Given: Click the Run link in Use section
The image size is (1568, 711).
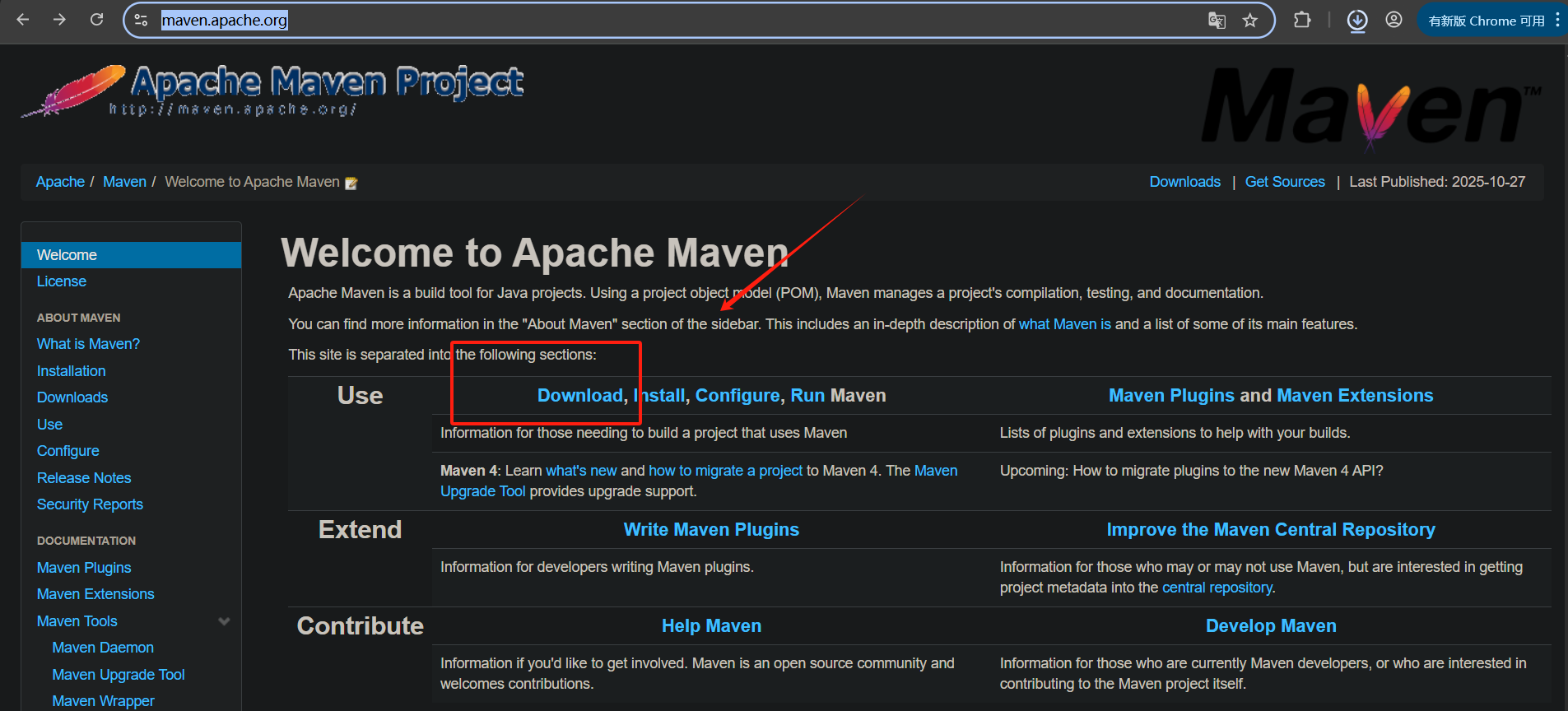Looking at the screenshot, I should pyautogui.click(x=807, y=396).
